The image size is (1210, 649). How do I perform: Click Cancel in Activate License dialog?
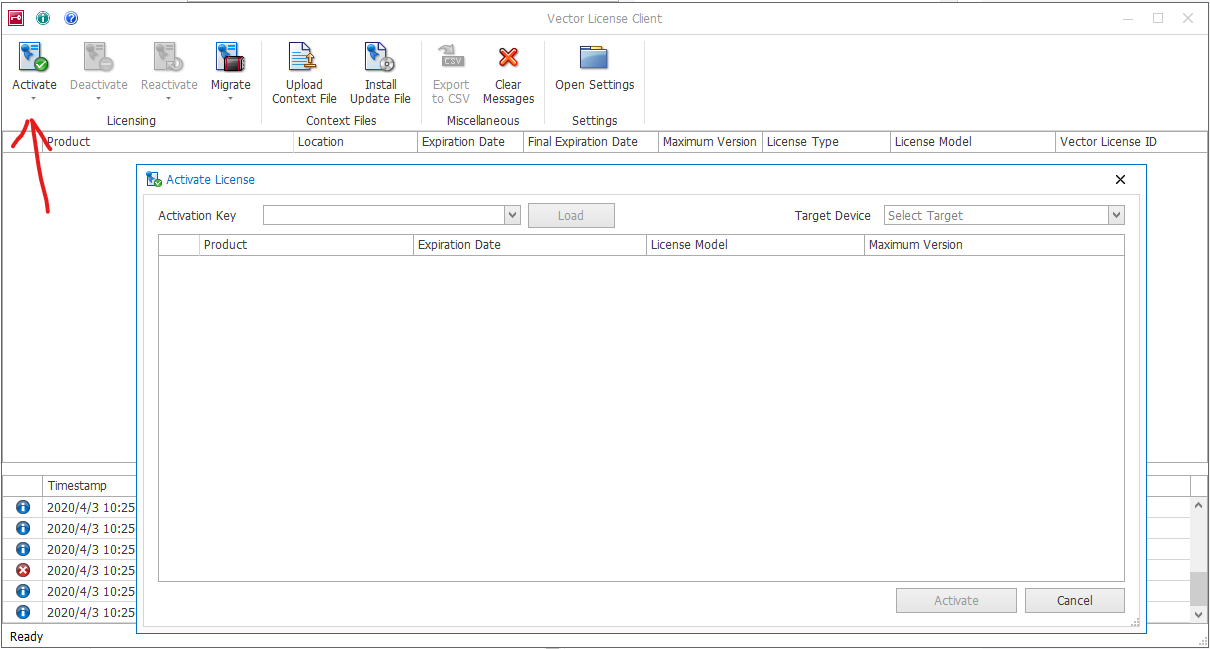pos(1075,600)
